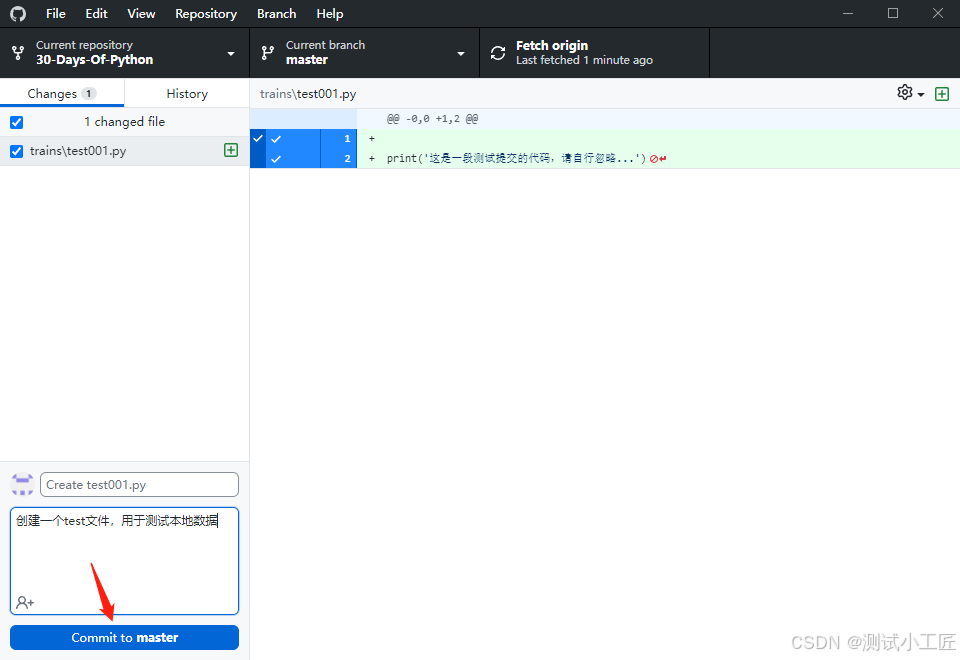Click the diff header path trains\test001.py
960x660 pixels.
point(308,94)
